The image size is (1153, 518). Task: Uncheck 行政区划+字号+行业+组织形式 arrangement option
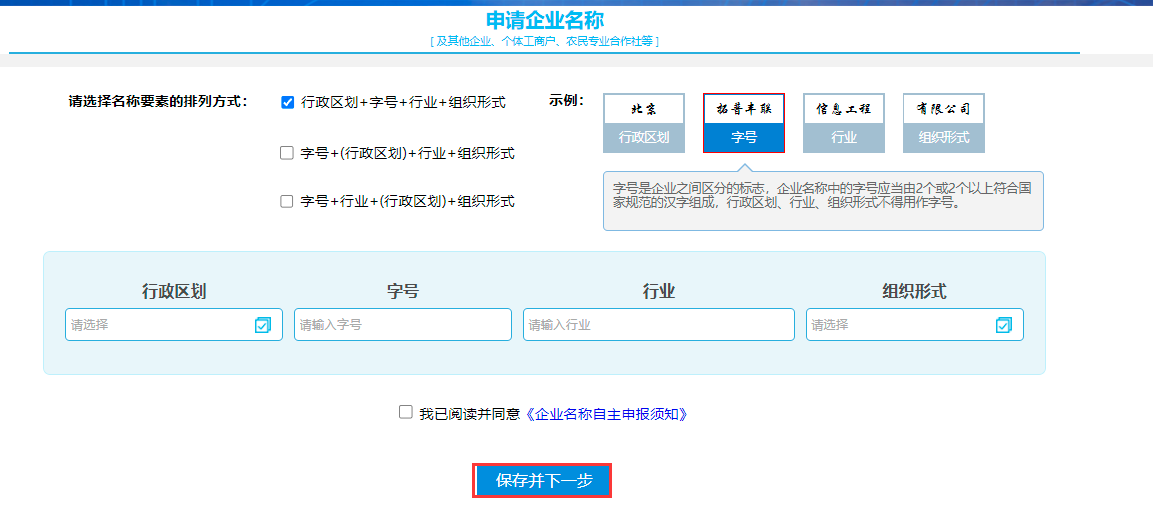[288, 102]
